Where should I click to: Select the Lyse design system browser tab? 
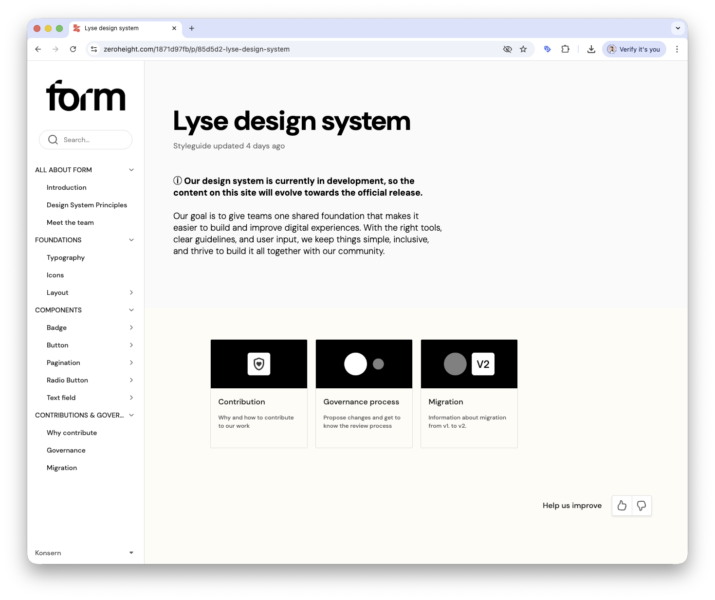(x=122, y=28)
